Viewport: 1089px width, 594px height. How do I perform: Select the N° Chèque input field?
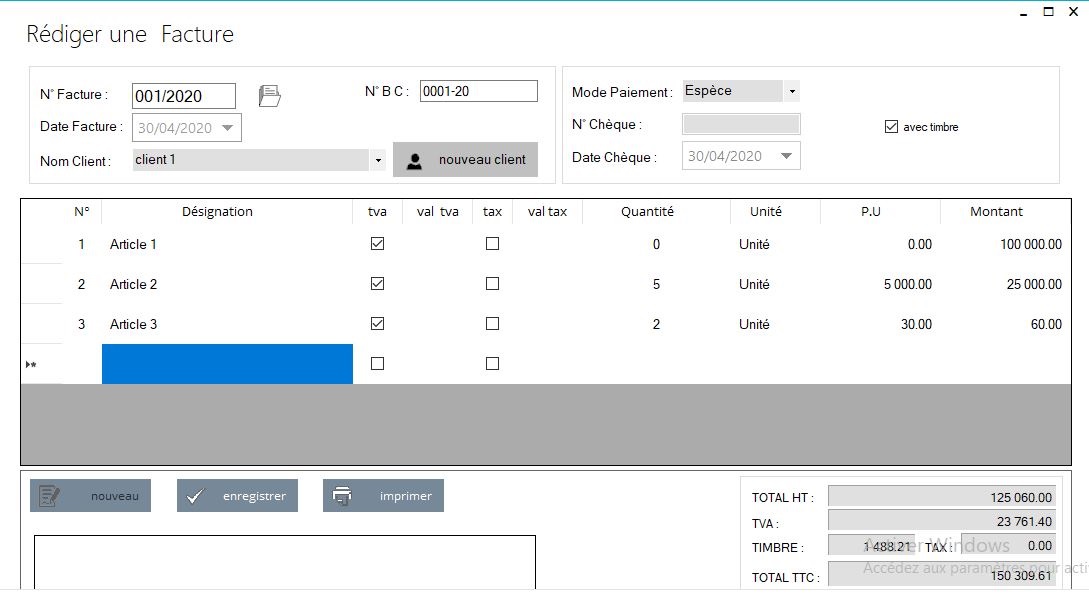point(740,124)
